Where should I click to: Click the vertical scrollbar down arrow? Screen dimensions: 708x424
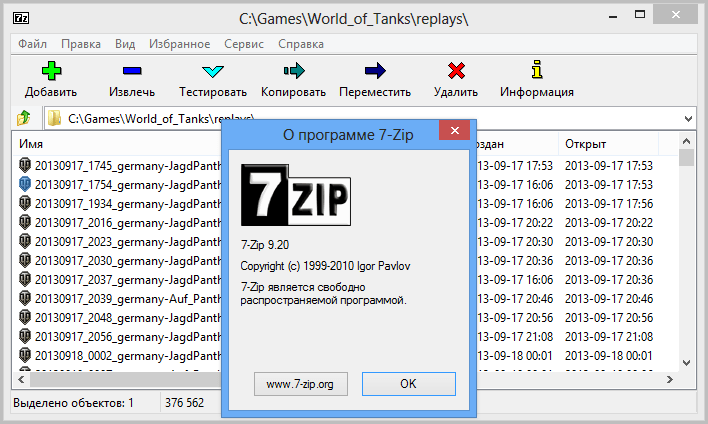686,363
